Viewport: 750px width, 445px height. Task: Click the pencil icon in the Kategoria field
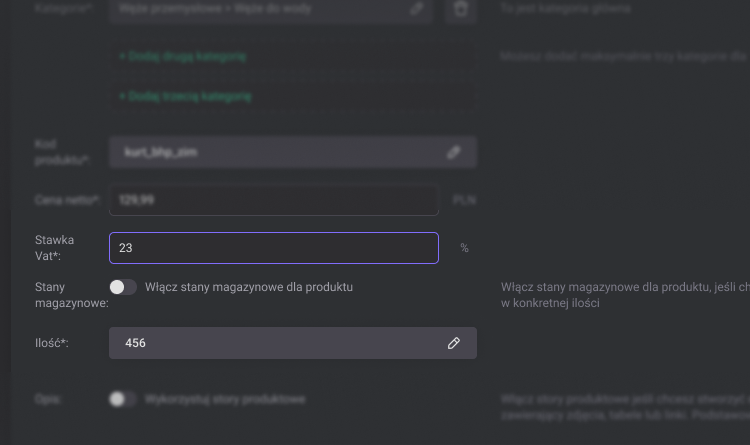(417, 9)
